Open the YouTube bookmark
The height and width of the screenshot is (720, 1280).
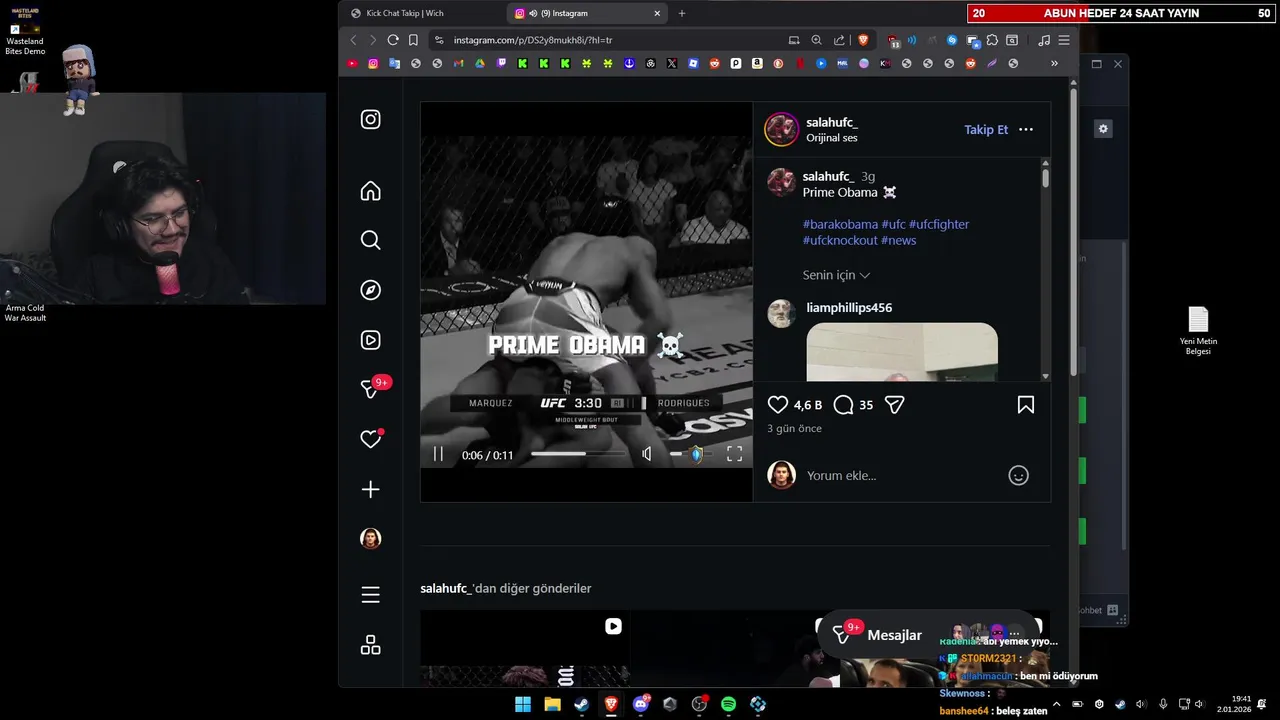[x=352, y=63]
